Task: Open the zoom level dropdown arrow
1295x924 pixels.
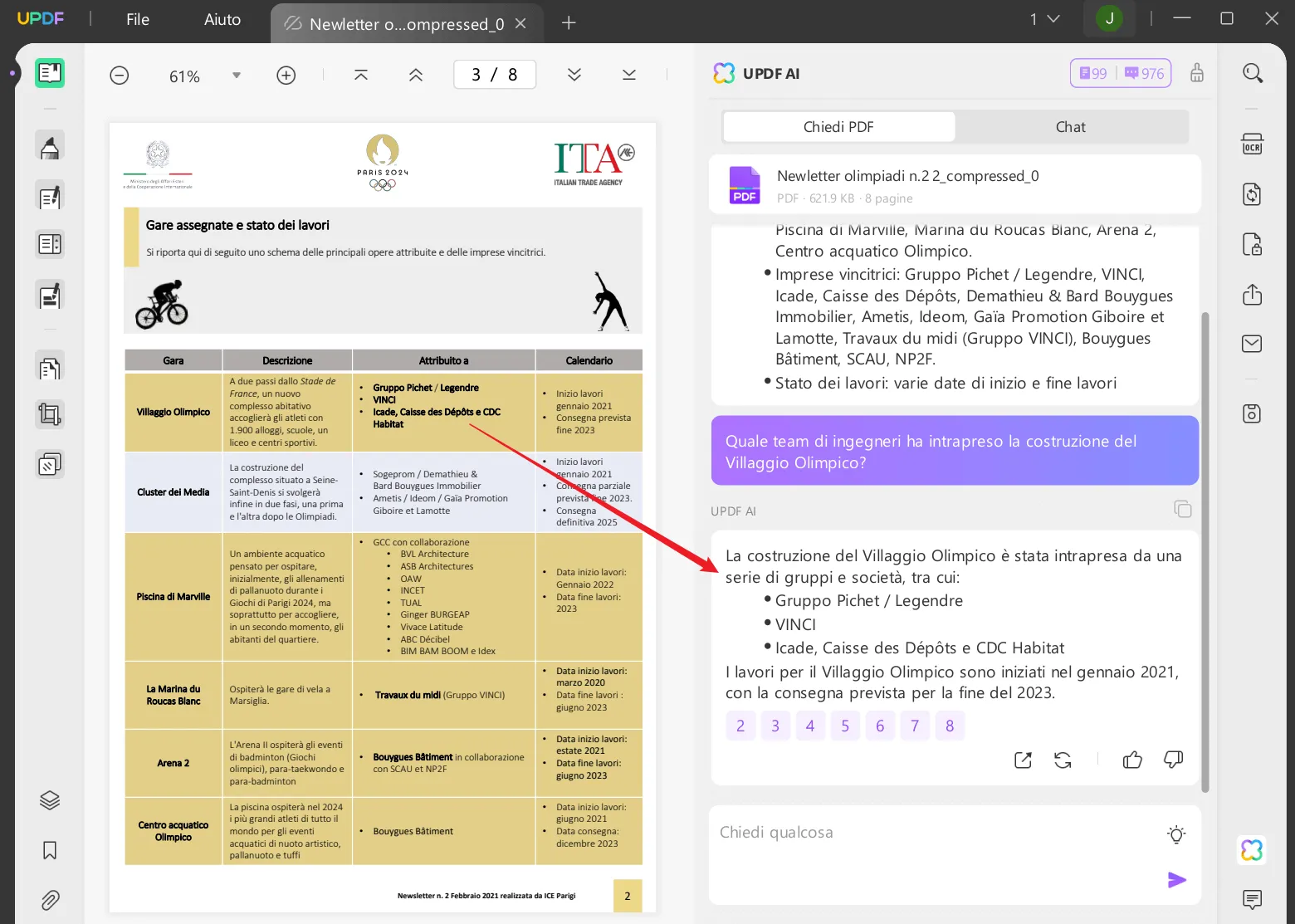Action: (237, 76)
